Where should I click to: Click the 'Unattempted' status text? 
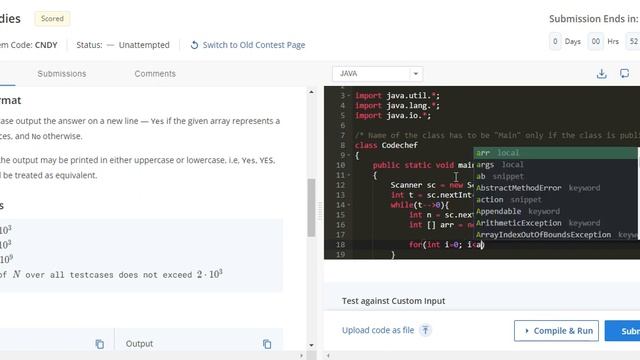(x=144, y=45)
